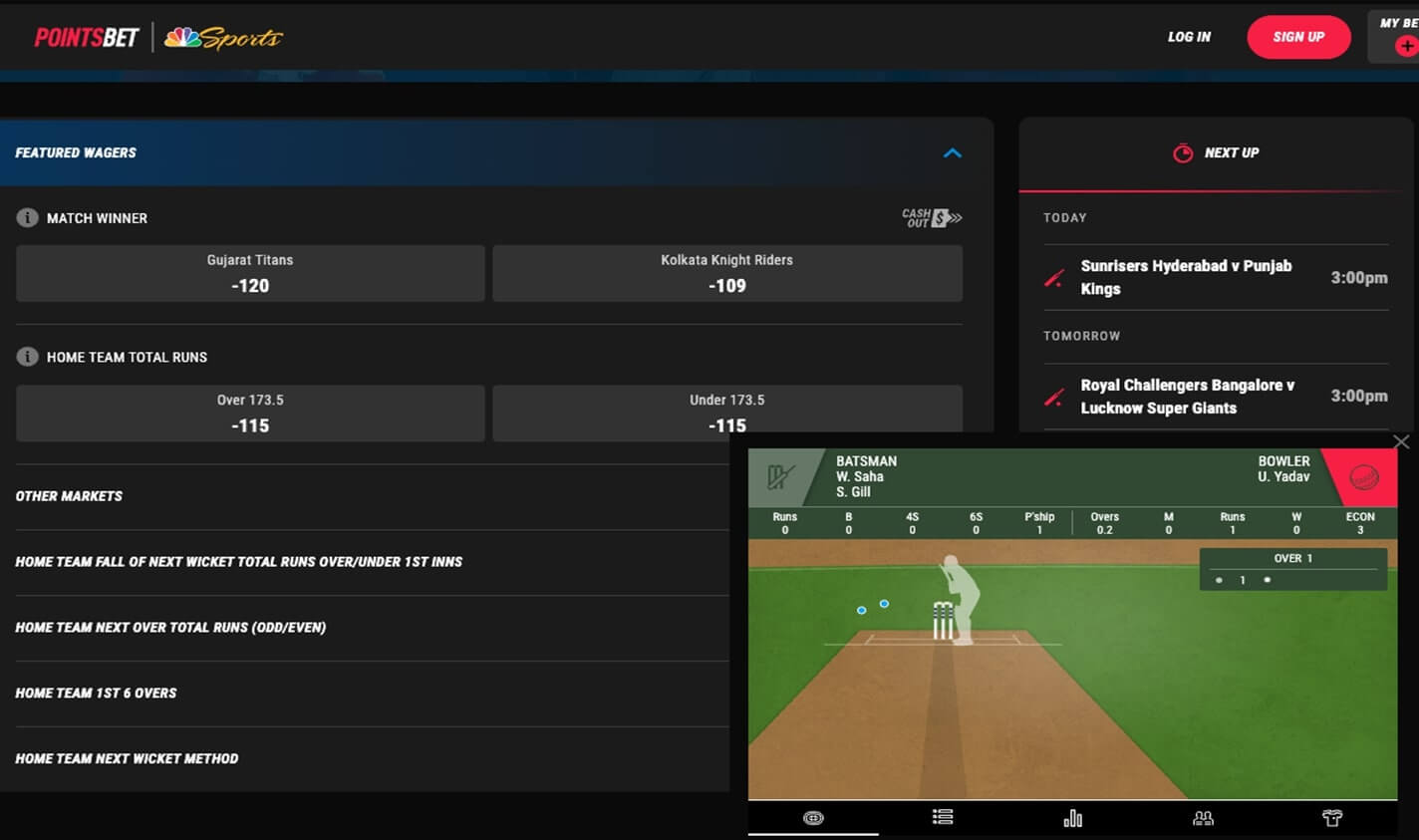Expand Home Team Fall of Next Wicket market

coord(239,562)
